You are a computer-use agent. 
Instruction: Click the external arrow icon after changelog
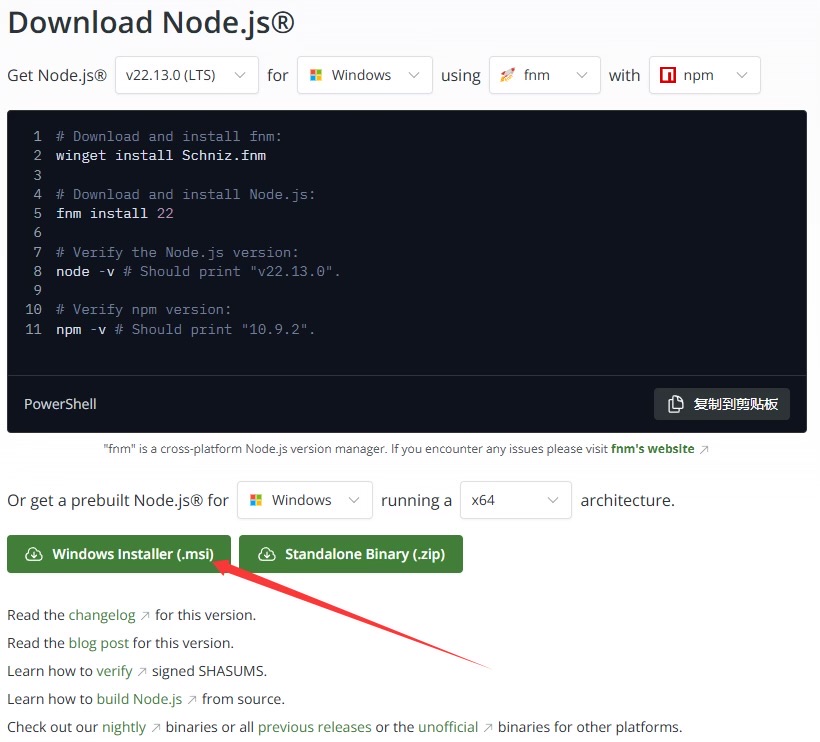[x=145, y=615]
